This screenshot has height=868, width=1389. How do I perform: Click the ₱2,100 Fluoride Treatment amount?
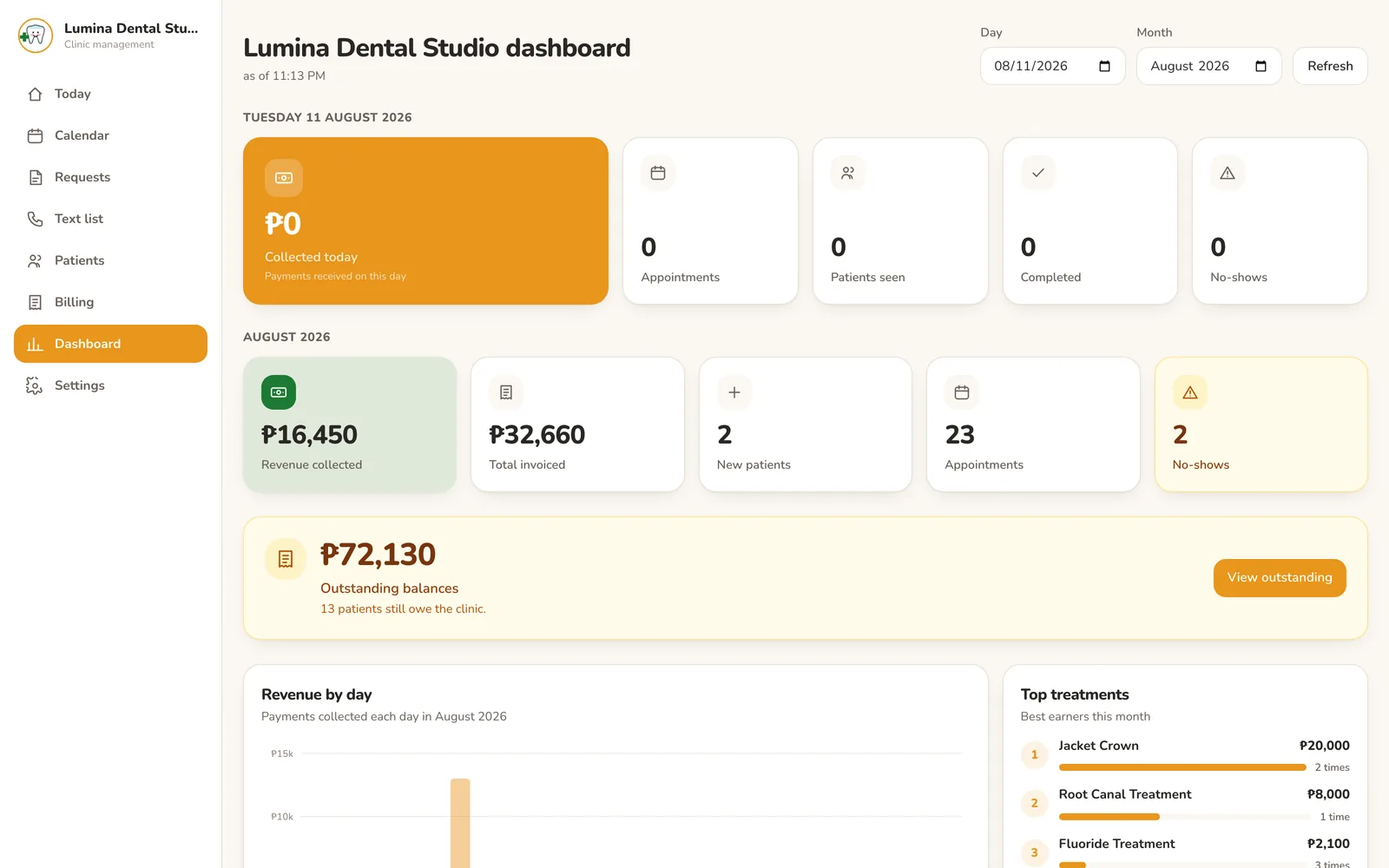click(1328, 844)
